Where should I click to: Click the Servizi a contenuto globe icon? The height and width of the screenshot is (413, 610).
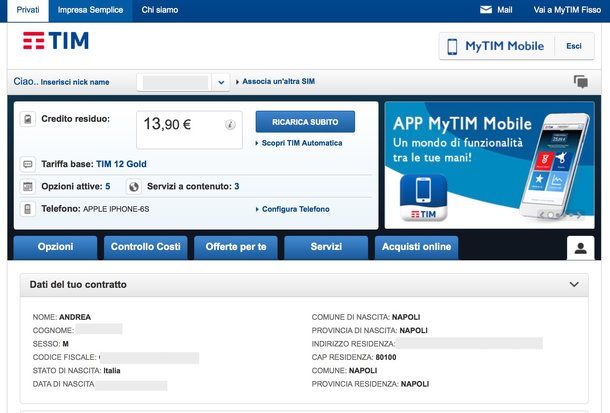(134, 187)
